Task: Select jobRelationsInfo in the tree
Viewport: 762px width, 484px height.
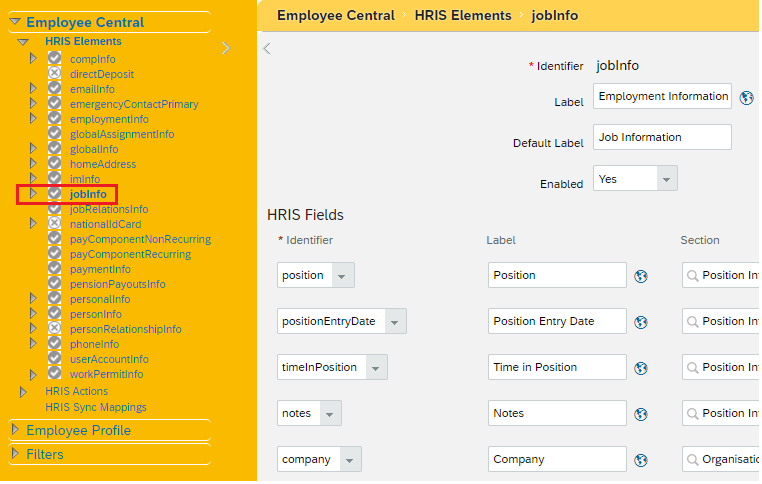Action: click(109, 209)
